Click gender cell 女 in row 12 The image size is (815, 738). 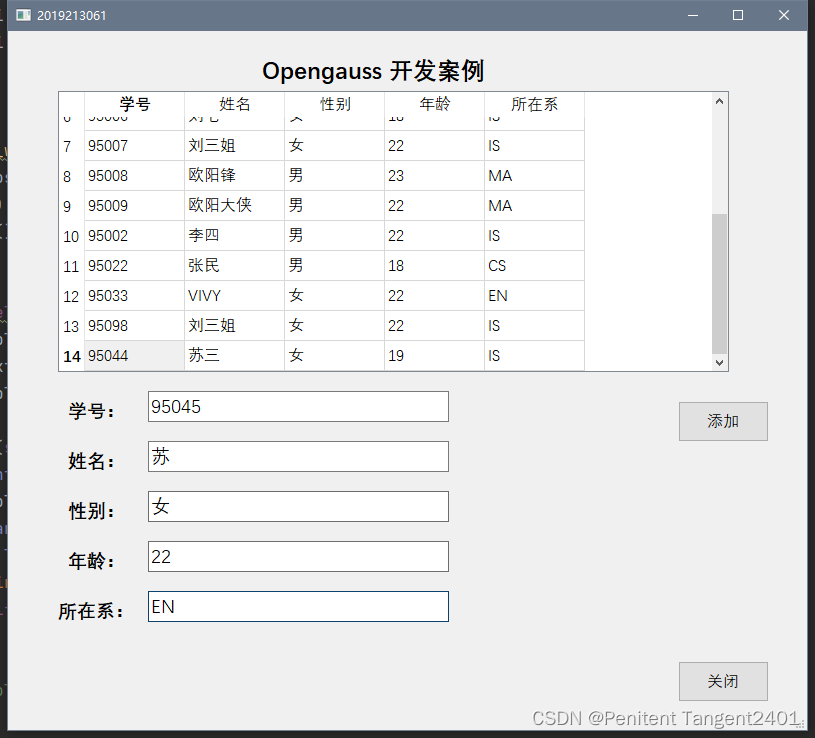pos(335,296)
